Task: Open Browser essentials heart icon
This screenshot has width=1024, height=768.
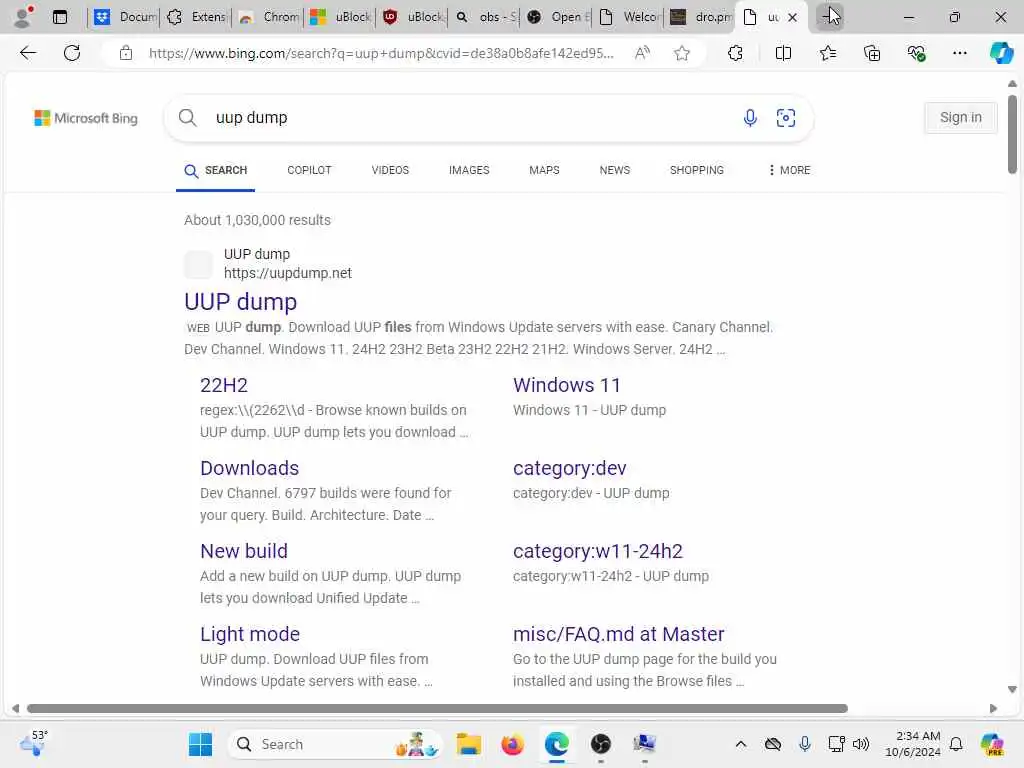Action: pos(916,53)
